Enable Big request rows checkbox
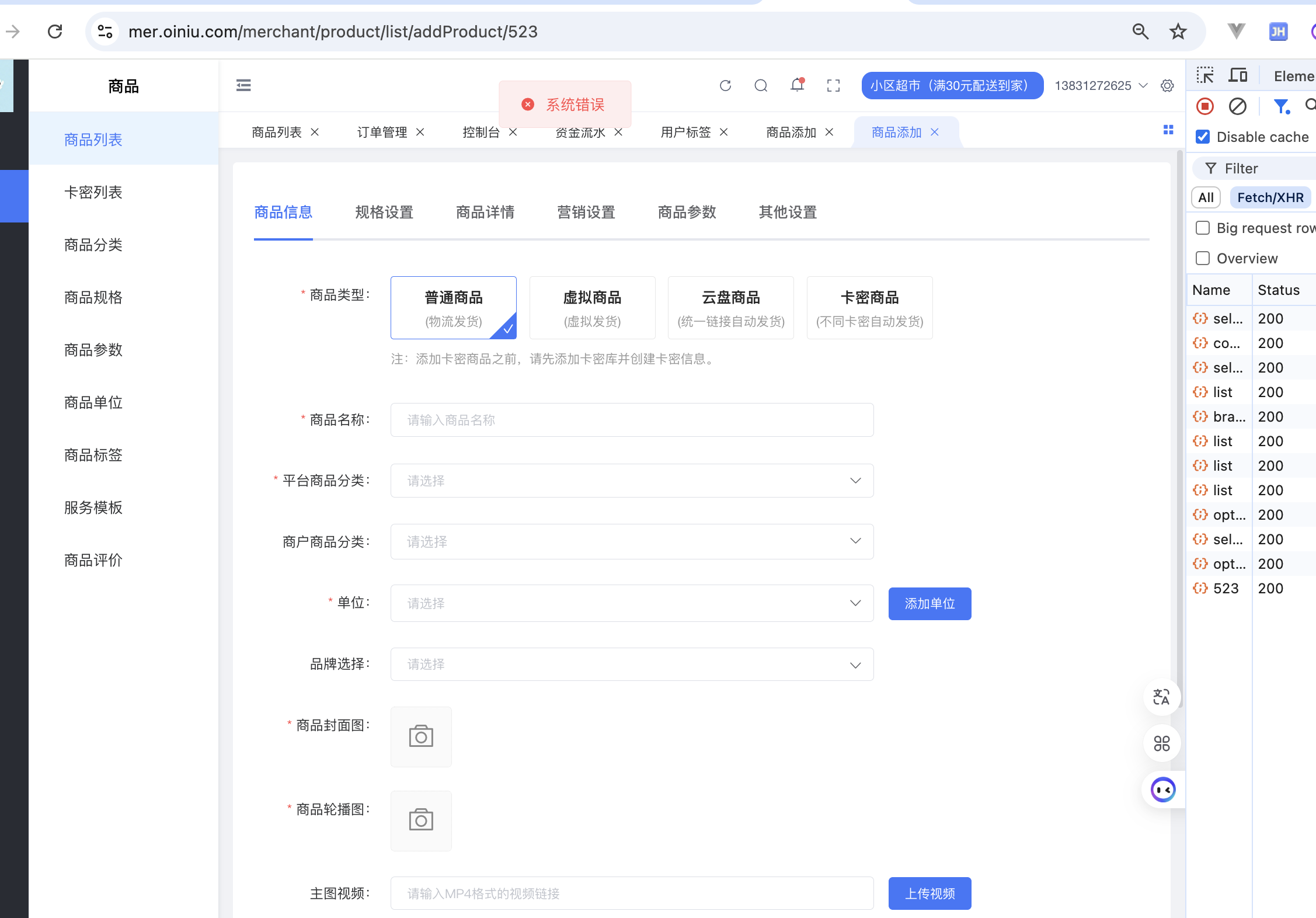The height and width of the screenshot is (918, 1316). tap(1203, 228)
